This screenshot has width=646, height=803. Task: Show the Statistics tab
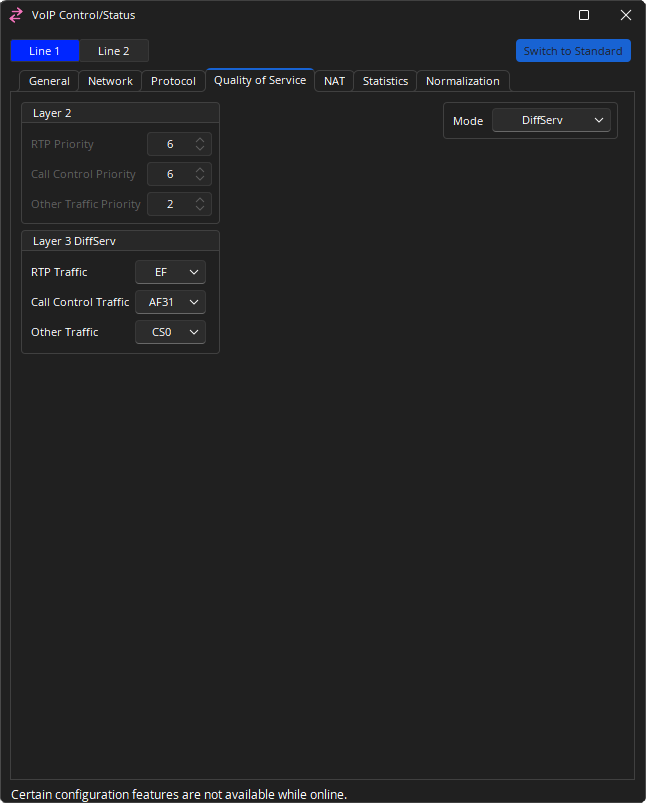pyautogui.click(x=385, y=81)
